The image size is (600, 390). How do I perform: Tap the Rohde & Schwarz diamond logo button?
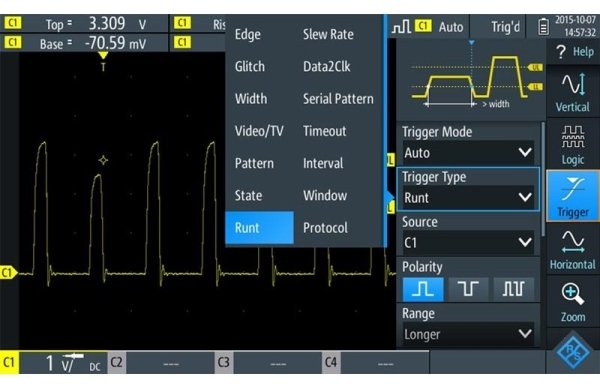click(572, 351)
